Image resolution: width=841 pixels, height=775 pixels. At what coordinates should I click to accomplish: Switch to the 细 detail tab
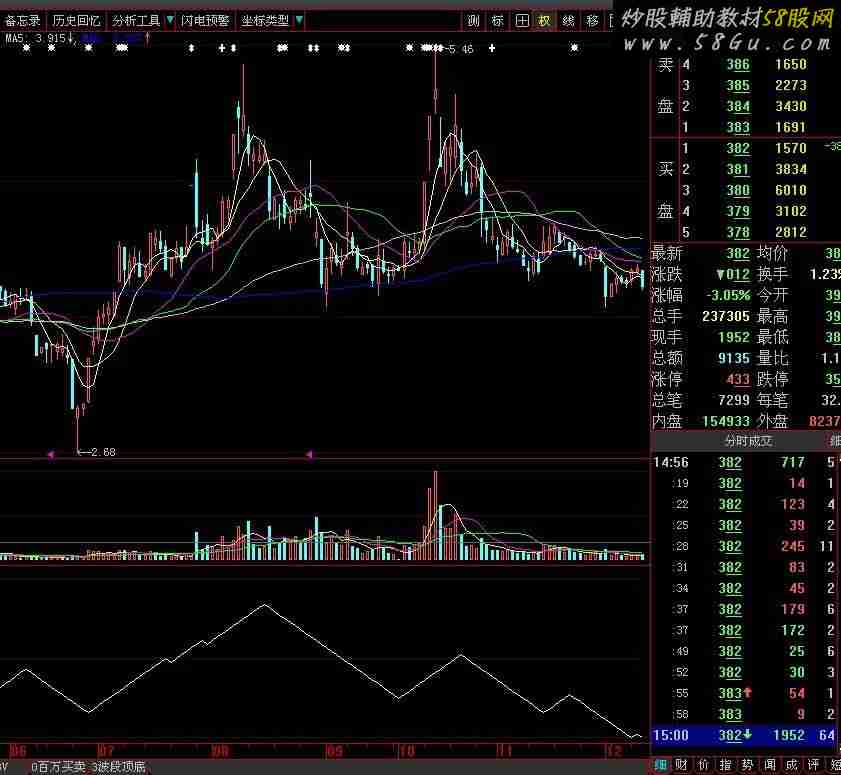coord(661,765)
